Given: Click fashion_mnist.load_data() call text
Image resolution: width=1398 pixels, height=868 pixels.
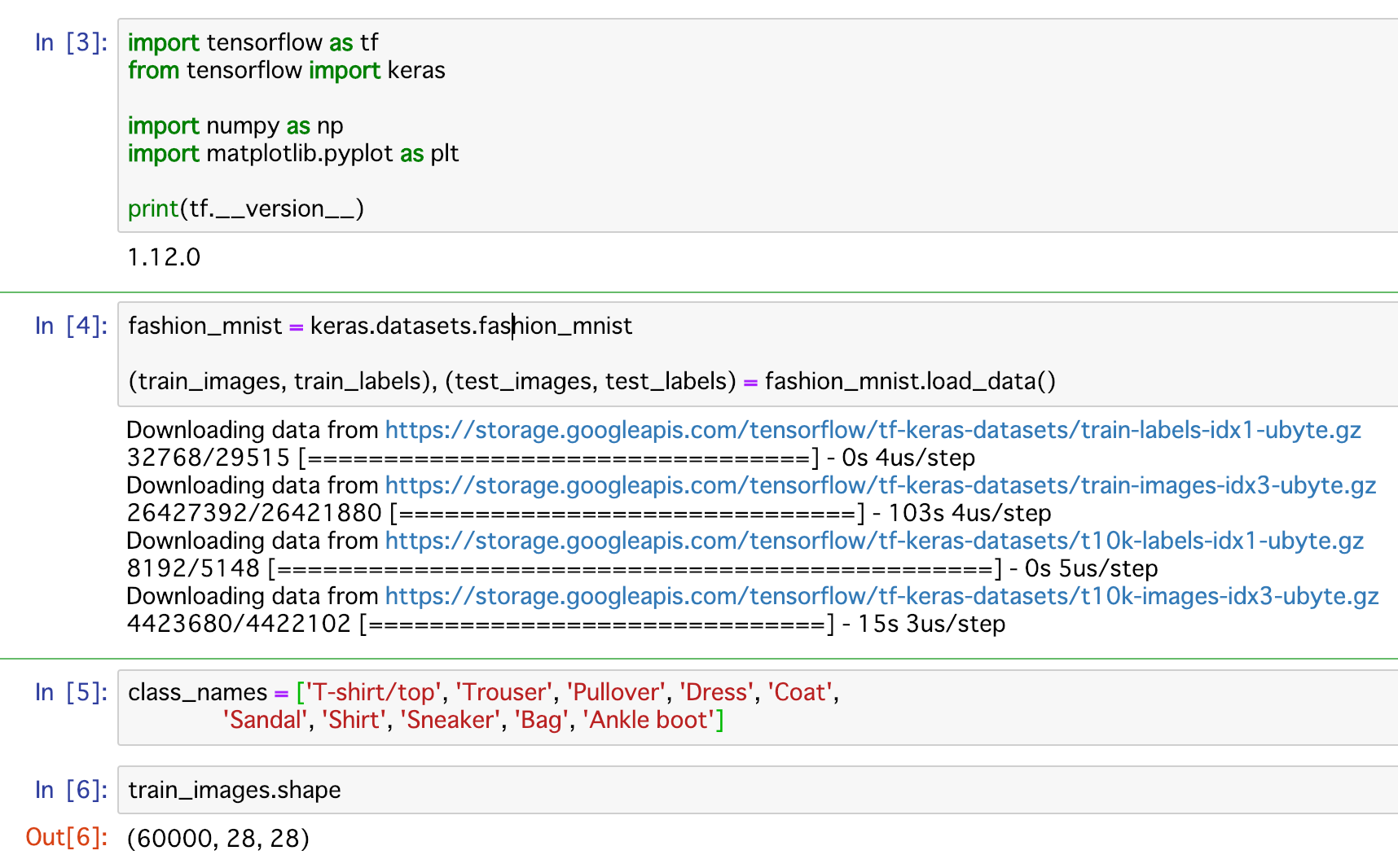Looking at the screenshot, I should 910,381.
